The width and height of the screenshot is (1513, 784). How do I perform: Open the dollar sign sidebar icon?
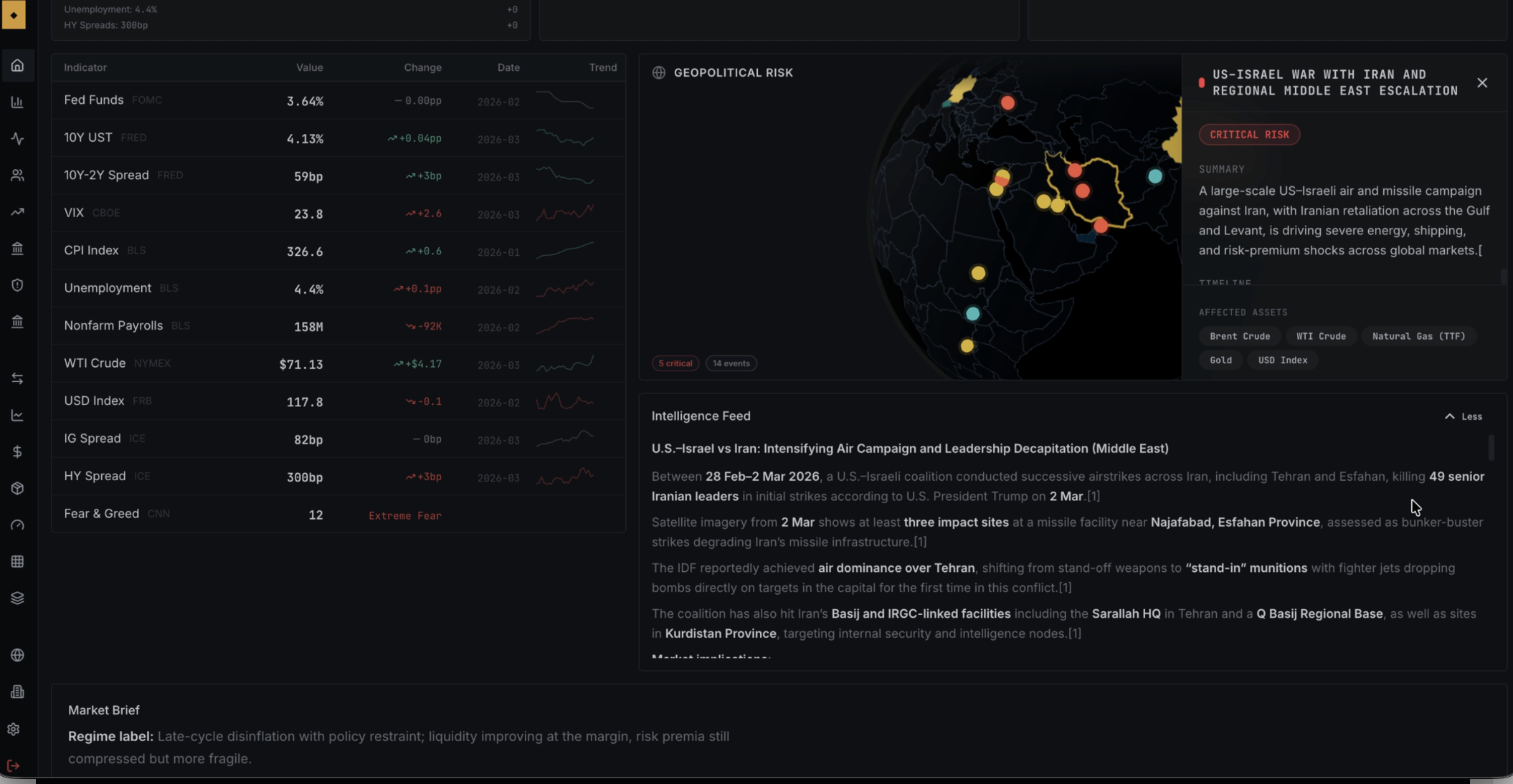click(17, 452)
